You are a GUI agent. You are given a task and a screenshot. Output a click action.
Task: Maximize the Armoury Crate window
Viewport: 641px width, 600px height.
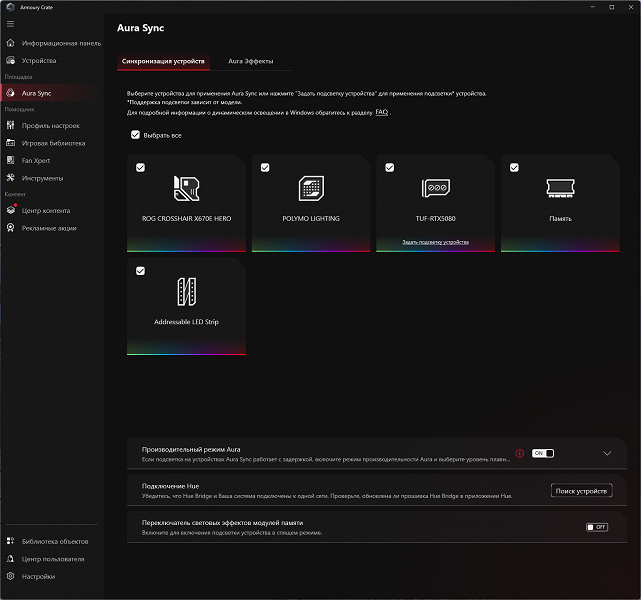tap(612, 7)
